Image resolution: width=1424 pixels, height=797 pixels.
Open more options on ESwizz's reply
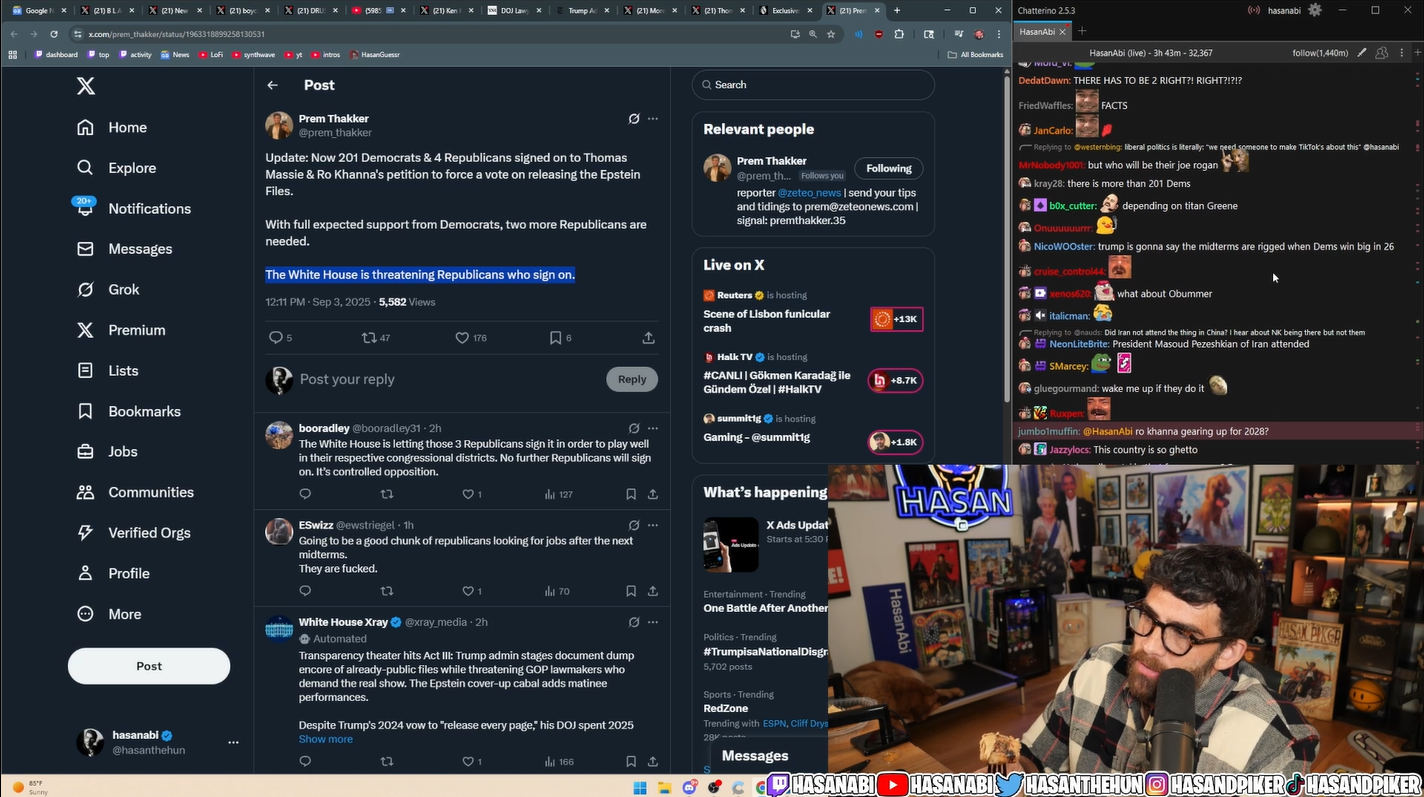coord(653,525)
